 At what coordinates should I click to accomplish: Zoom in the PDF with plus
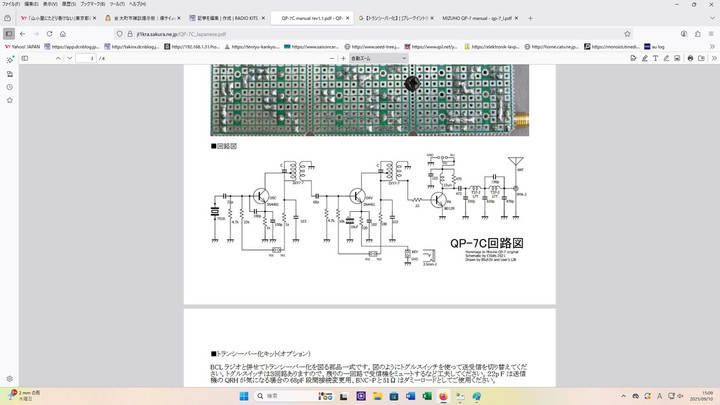coord(343,58)
